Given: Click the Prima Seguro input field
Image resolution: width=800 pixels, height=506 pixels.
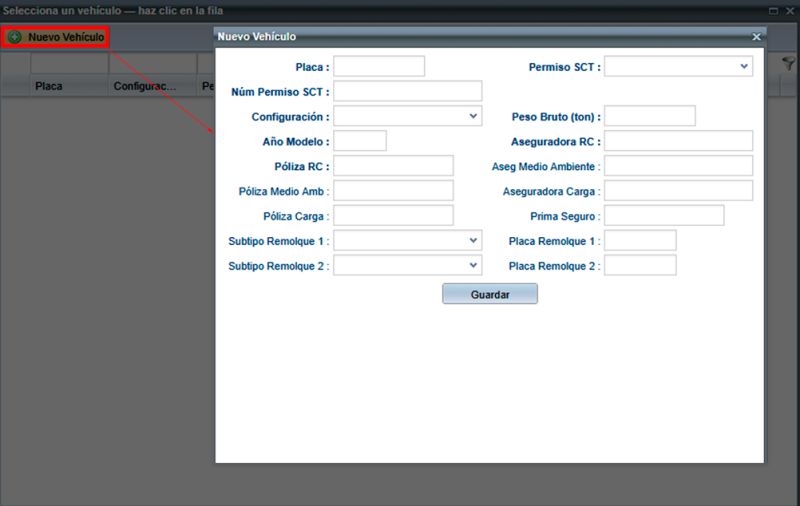Looking at the screenshot, I should coord(664,215).
